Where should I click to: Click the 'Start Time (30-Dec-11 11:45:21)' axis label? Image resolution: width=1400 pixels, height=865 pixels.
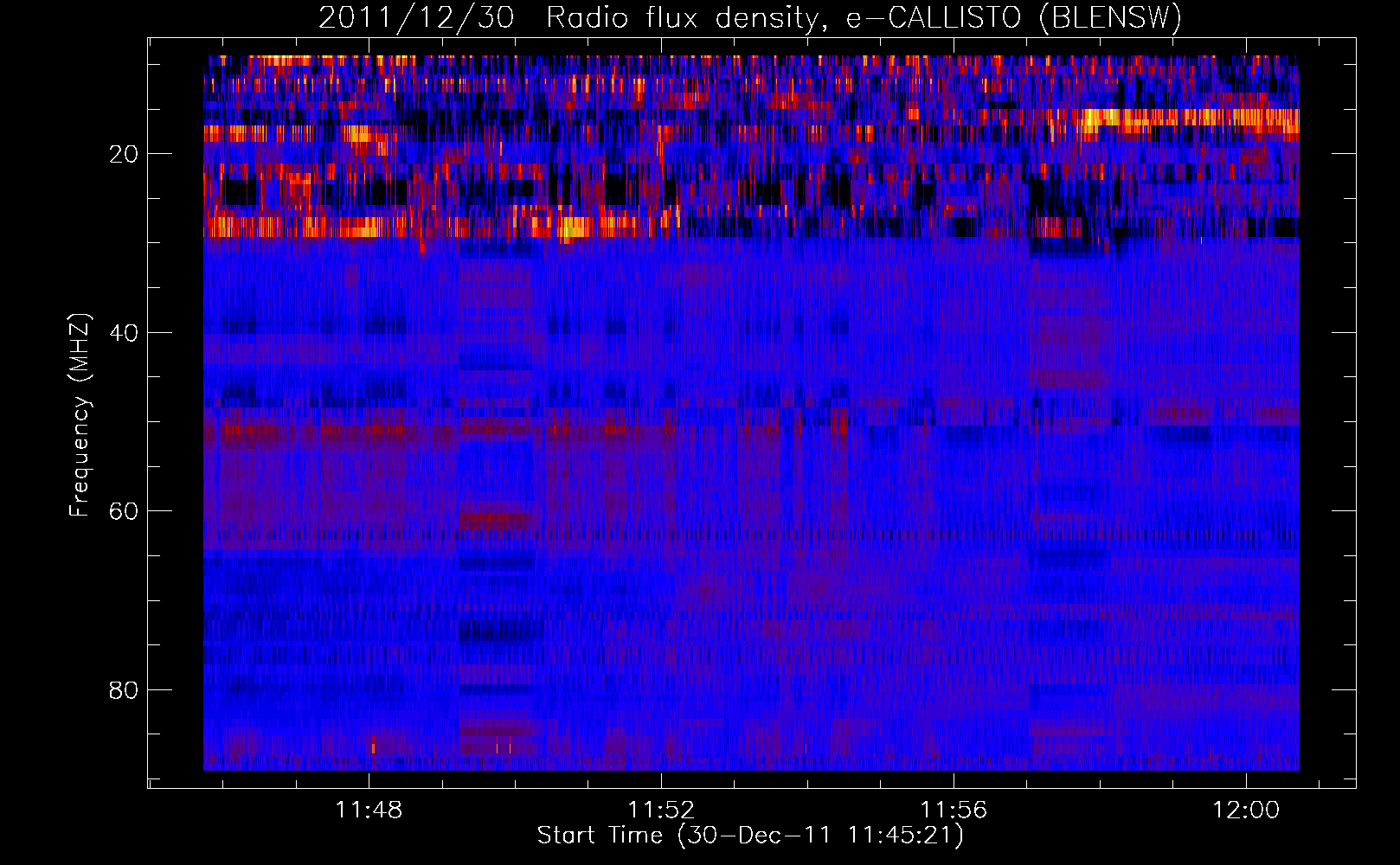point(750,836)
